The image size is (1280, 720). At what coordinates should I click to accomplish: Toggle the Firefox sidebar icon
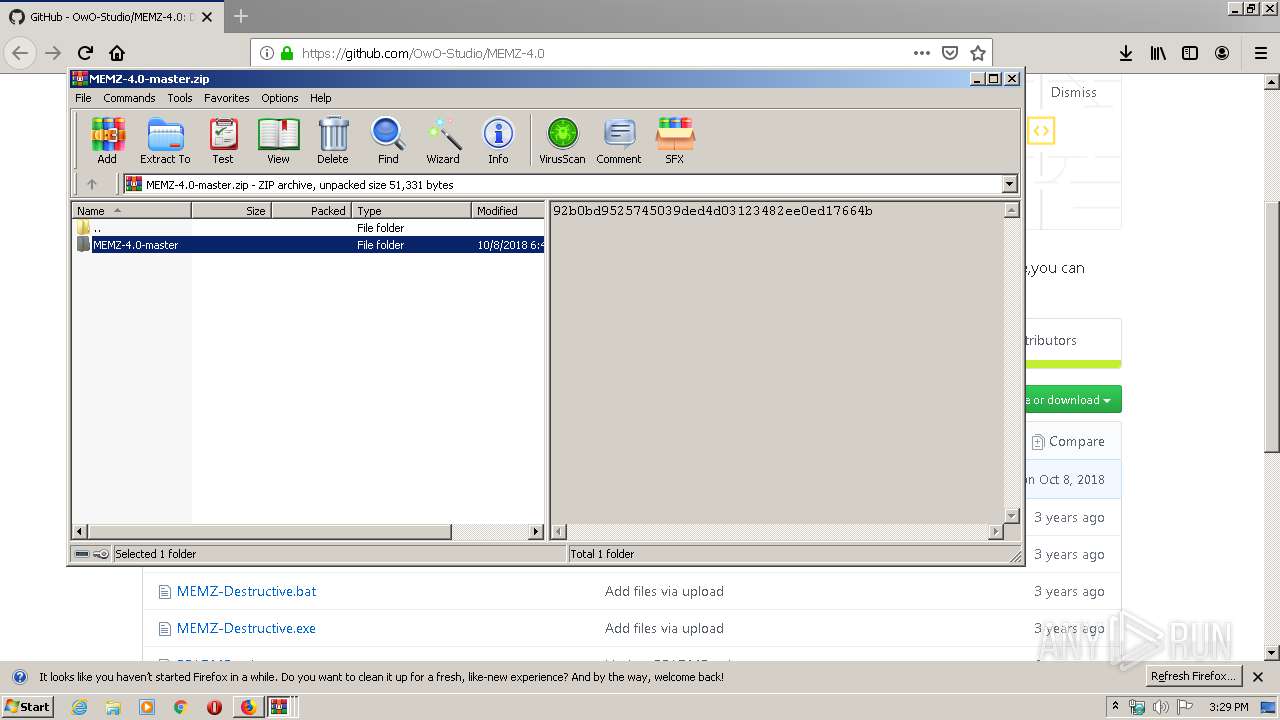[1190, 53]
